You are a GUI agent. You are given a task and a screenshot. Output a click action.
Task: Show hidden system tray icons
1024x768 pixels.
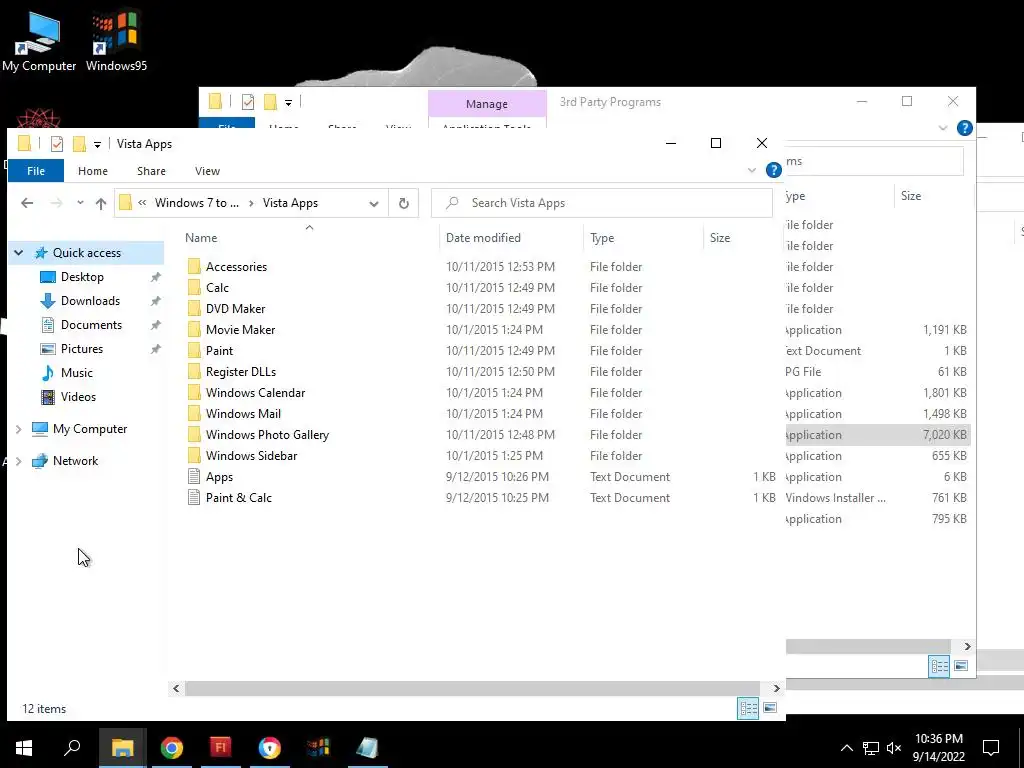846,748
